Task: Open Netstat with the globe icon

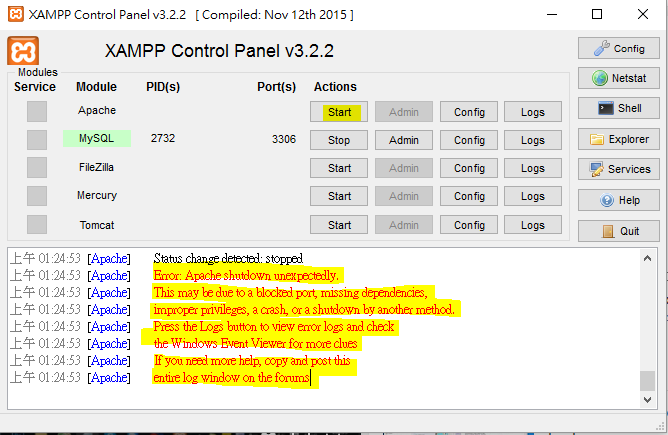Action: click(x=619, y=78)
